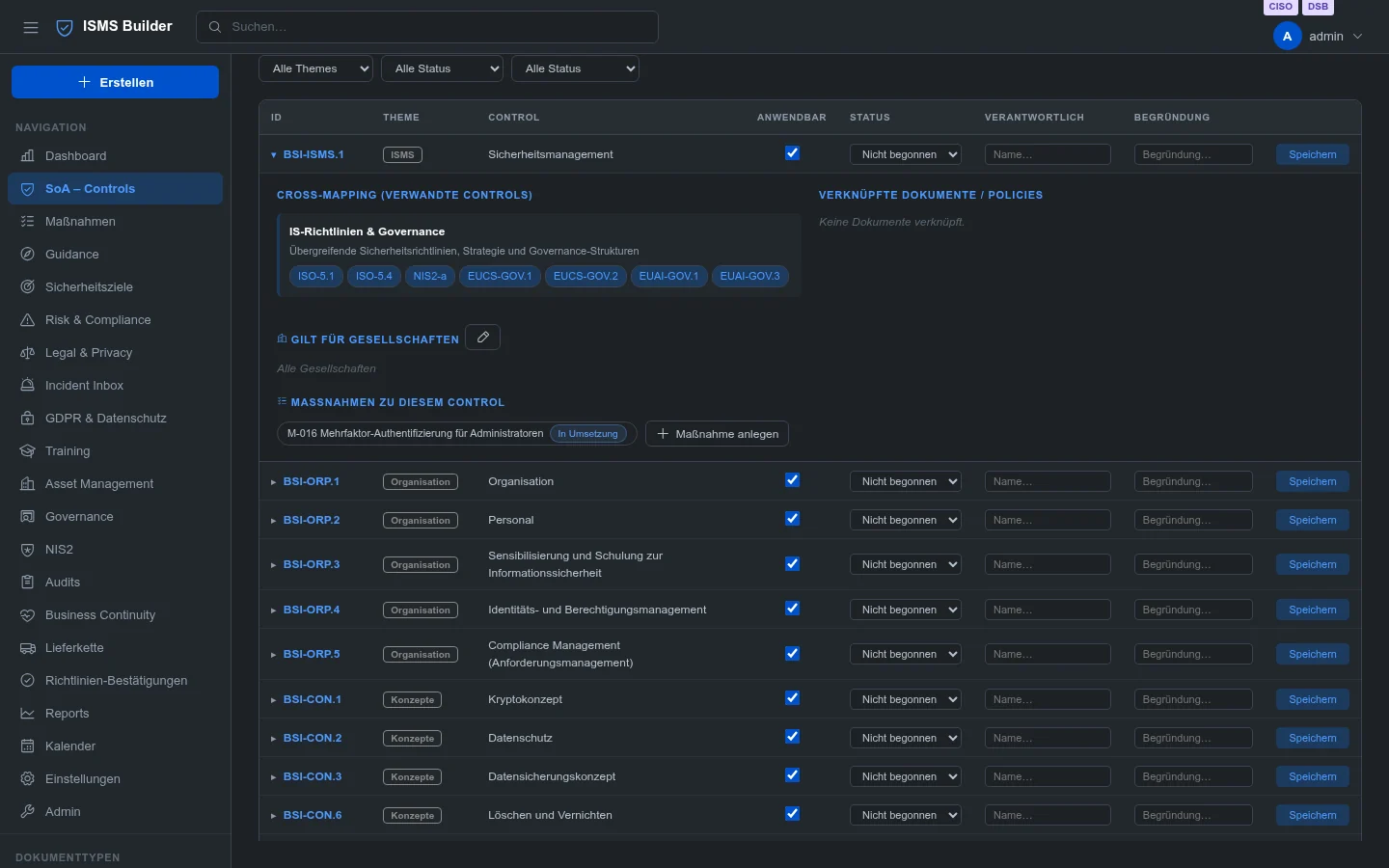1389x868 pixels.
Task: Open SoA – Controls in navigation
Action: 115,189
